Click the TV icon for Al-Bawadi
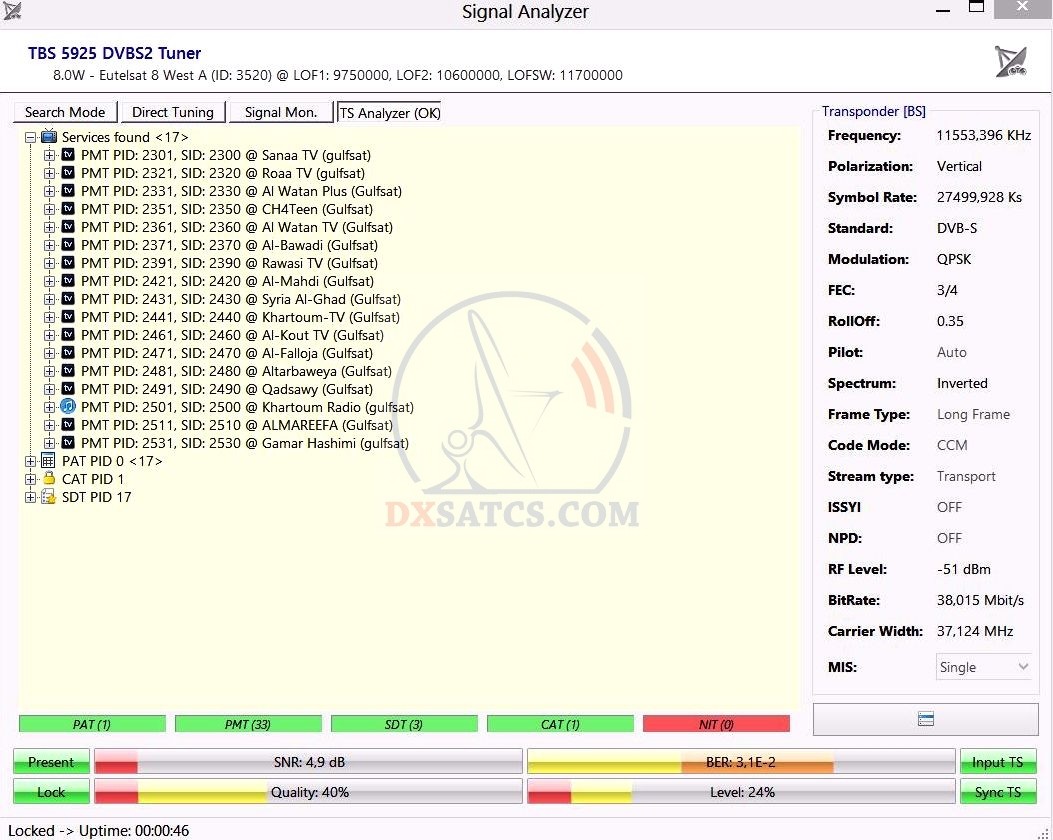This screenshot has height=840, width=1053. click(68, 244)
